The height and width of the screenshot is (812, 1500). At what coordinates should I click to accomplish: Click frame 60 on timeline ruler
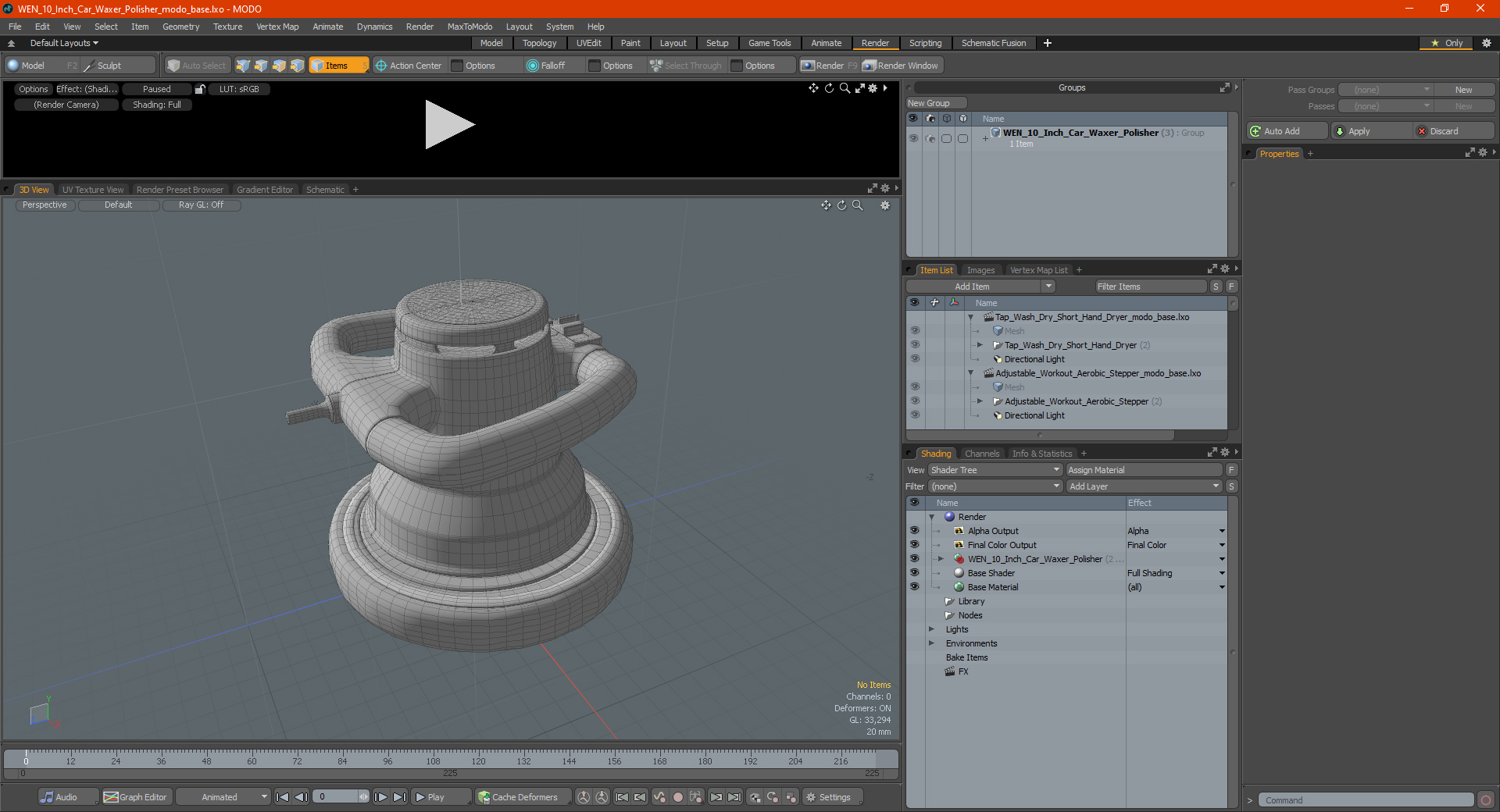tap(252, 760)
